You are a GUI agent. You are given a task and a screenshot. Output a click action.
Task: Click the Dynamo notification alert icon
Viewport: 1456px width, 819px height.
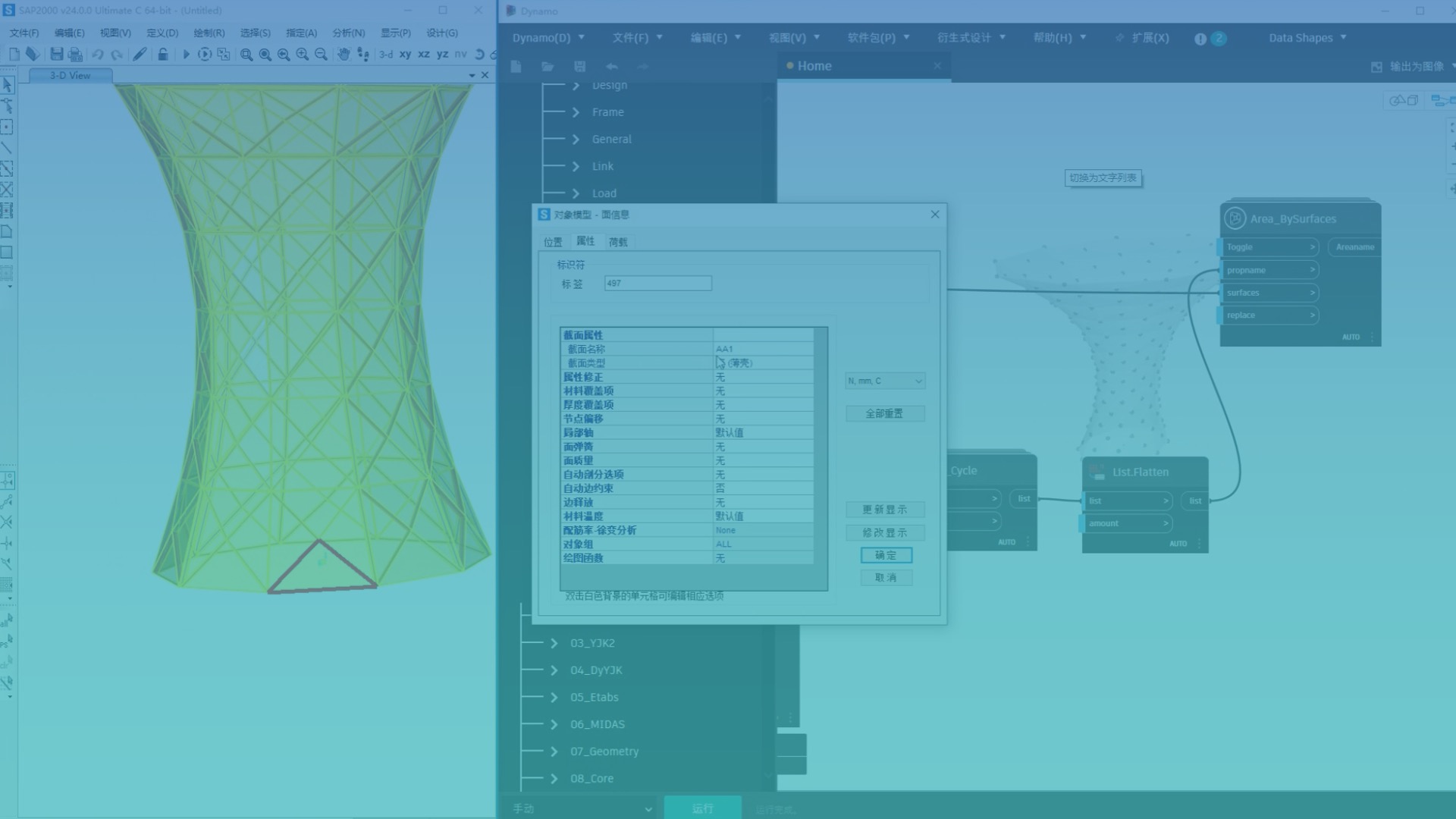pos(1200,39)
